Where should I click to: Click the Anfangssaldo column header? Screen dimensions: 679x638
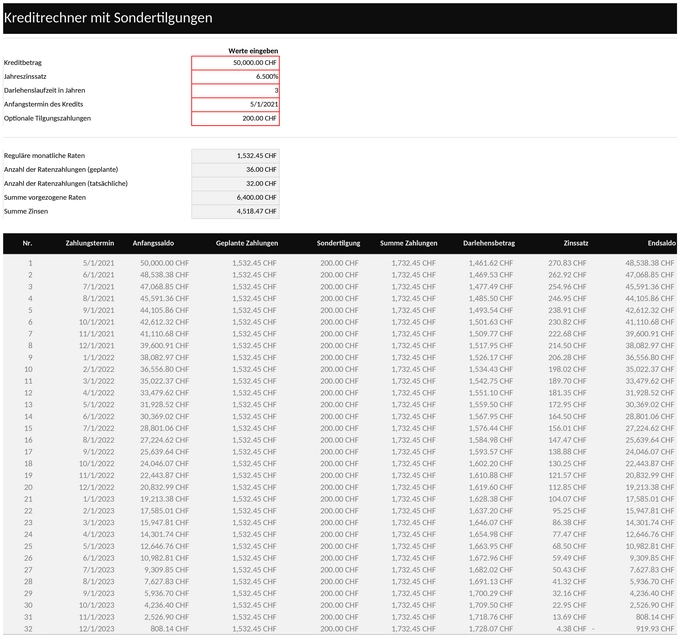click(x=153, y=243)
